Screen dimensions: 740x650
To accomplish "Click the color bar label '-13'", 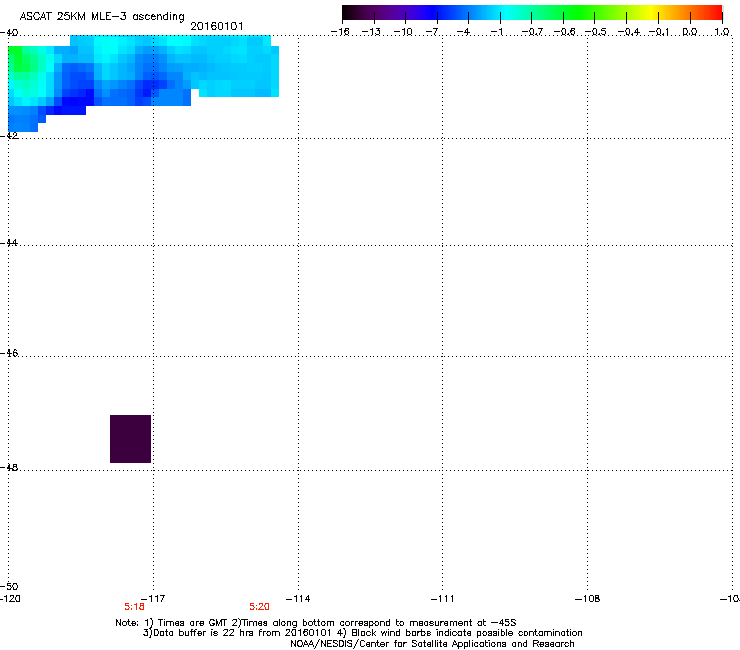I will 371,32.
